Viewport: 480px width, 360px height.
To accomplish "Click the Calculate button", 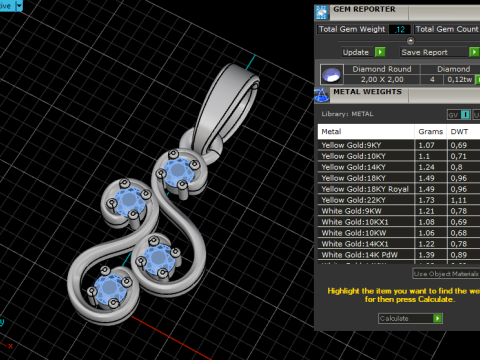I will [x=410, y=318].
